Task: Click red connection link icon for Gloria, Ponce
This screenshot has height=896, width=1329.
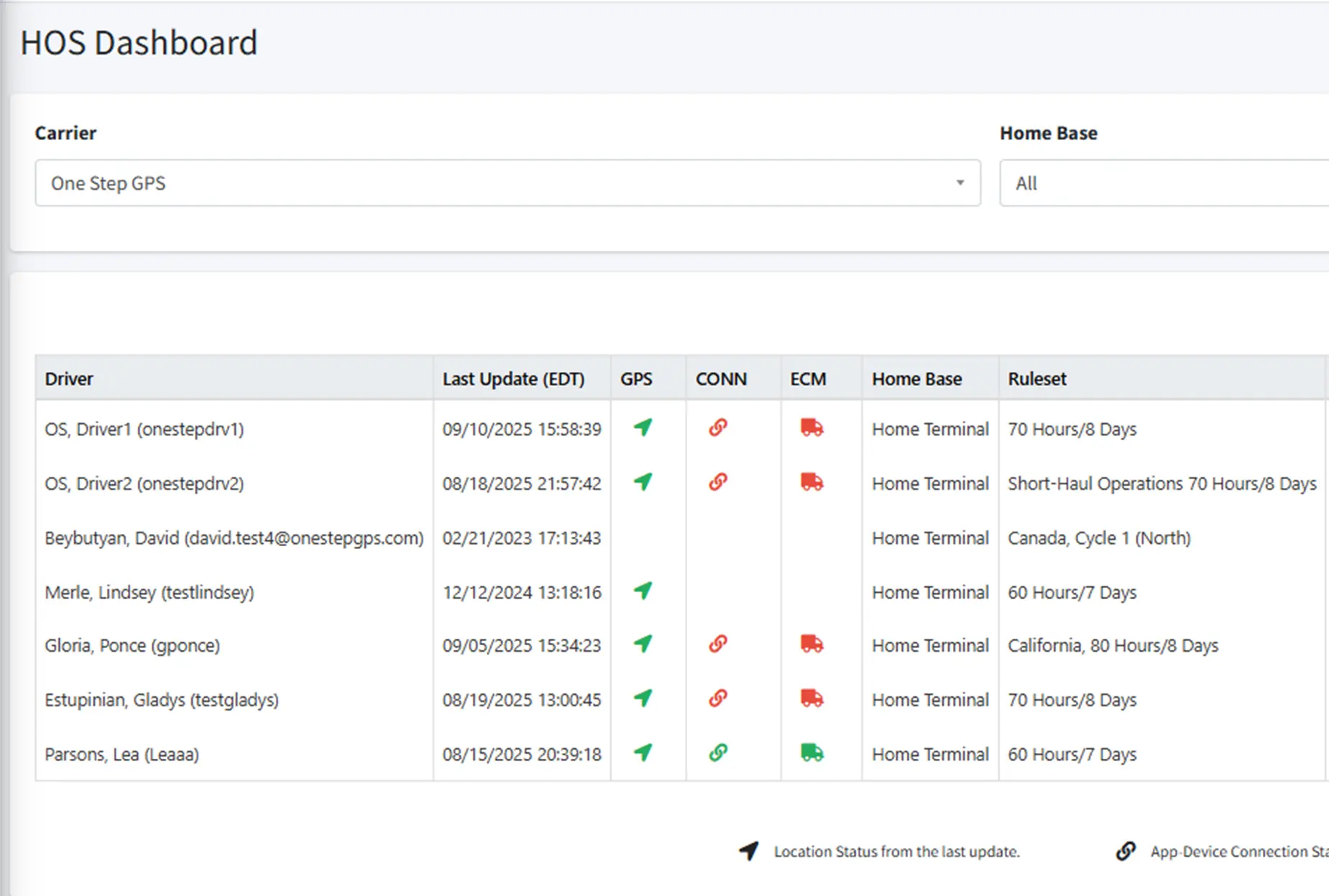Action: pyautogui.click(x=718, y=644)
